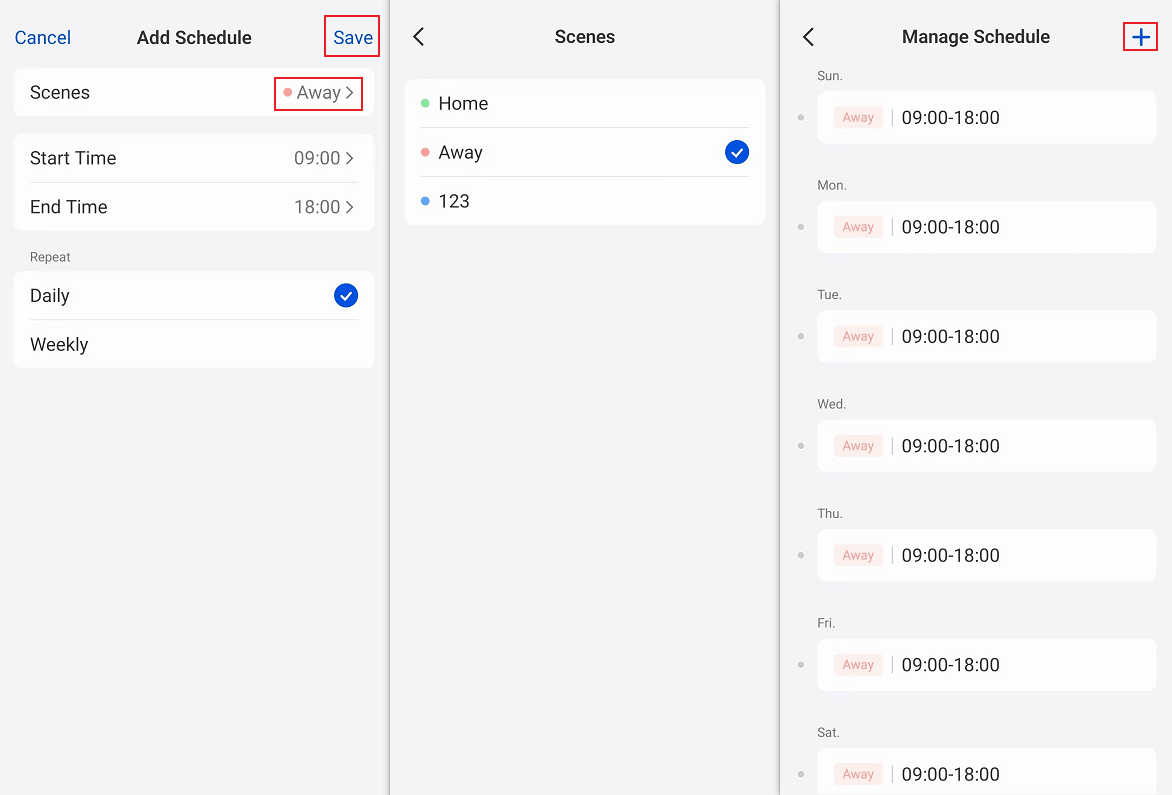1172x795 pixels.
Task: Click the Away tag on Friday's schedule
Action: tap(858, 665)
